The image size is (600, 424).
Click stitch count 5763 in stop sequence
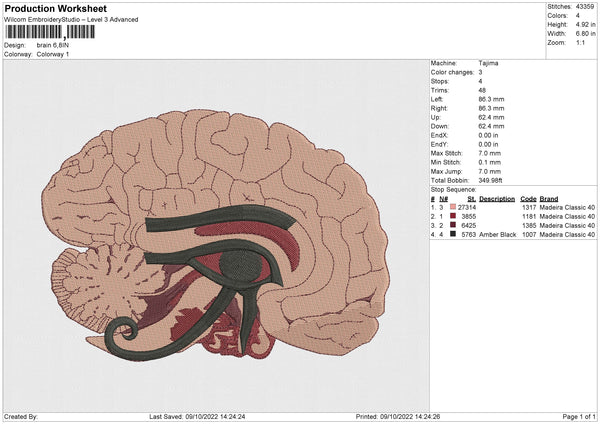pos(469,235)
